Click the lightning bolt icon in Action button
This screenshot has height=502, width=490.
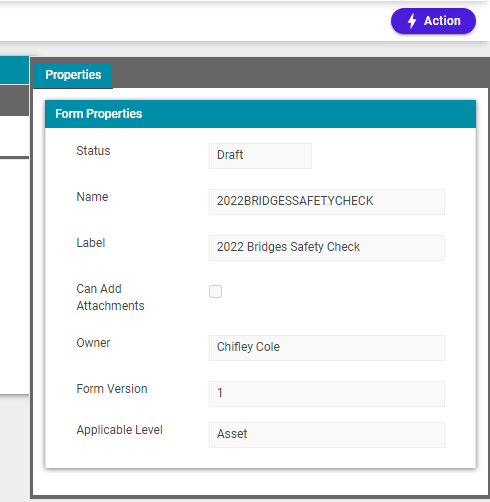click(412, 21)
